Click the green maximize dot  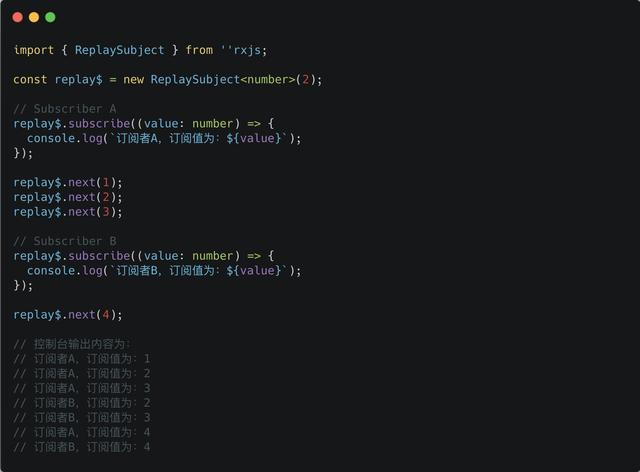click(x=50, y=17)
